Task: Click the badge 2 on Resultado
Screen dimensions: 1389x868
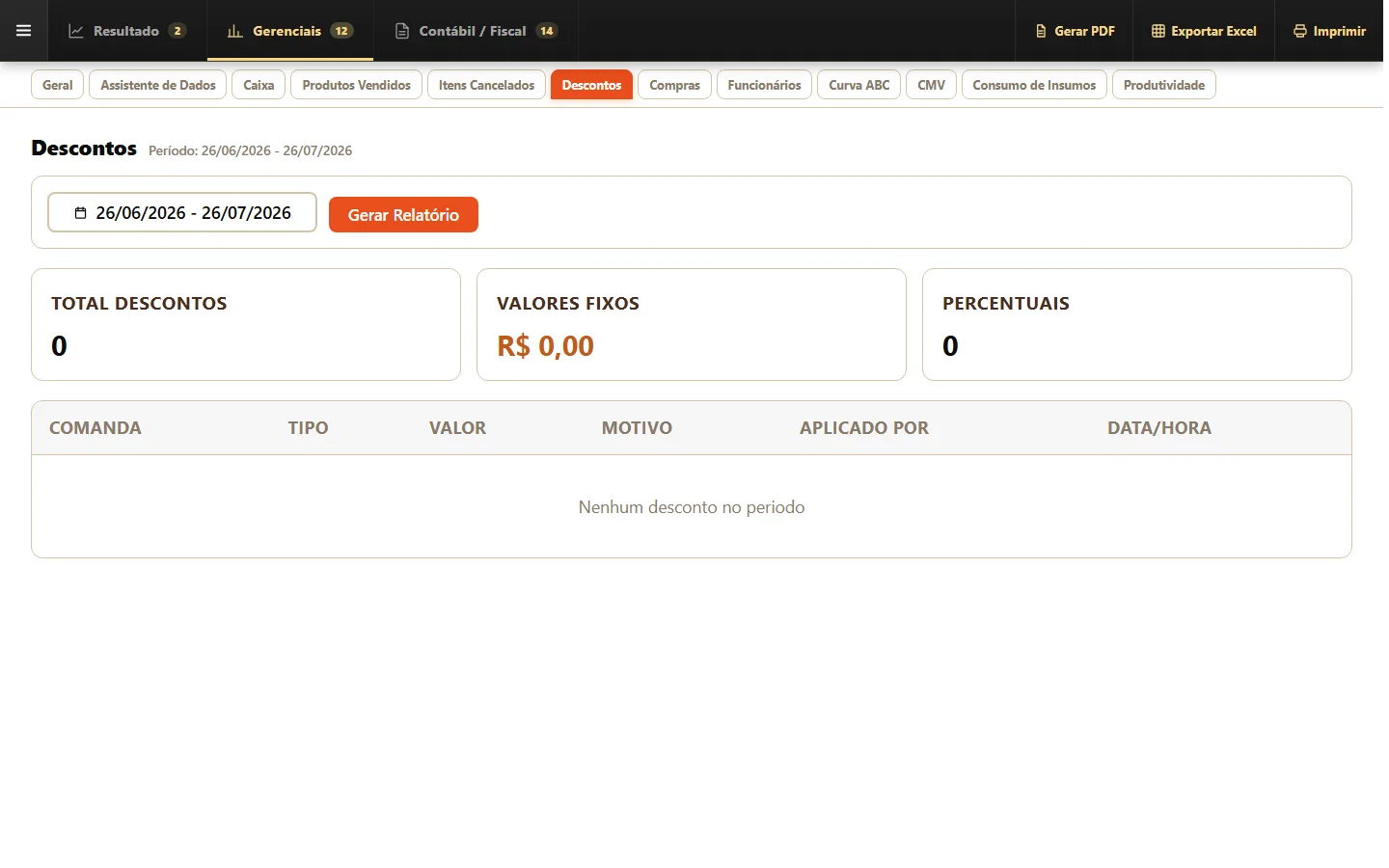Action: (x=177, y=31)
